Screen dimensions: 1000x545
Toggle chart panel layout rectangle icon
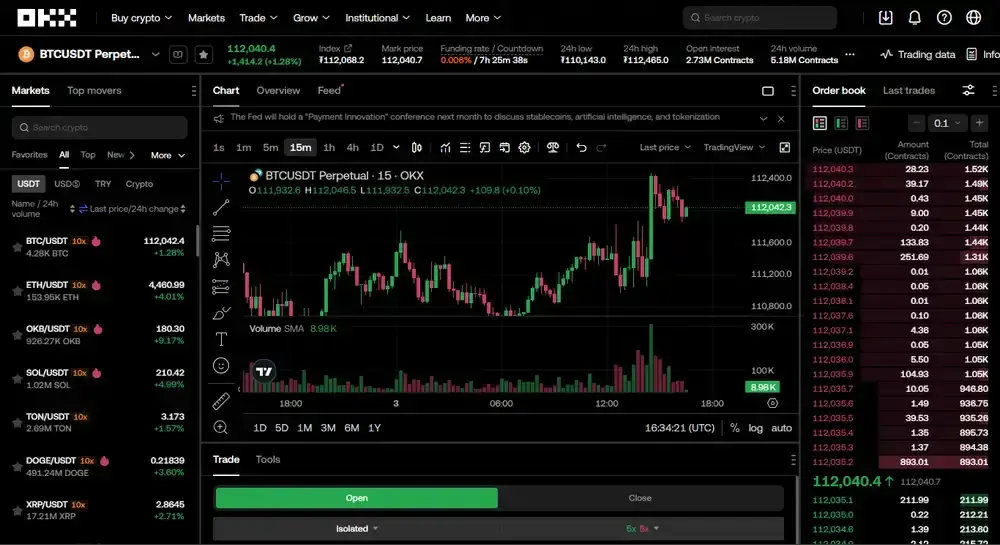pyautogui.click(x=768, y=91)
